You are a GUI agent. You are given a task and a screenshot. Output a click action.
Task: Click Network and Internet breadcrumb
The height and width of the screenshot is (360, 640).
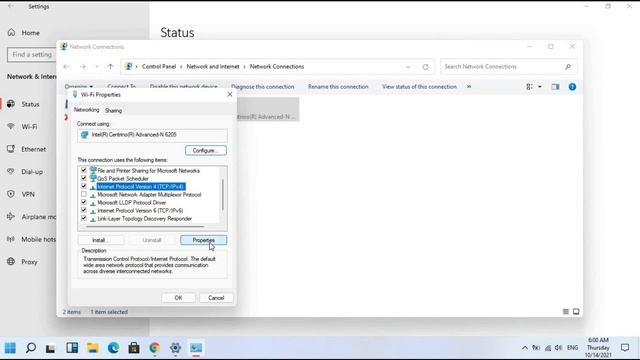(x=213, y=67)
